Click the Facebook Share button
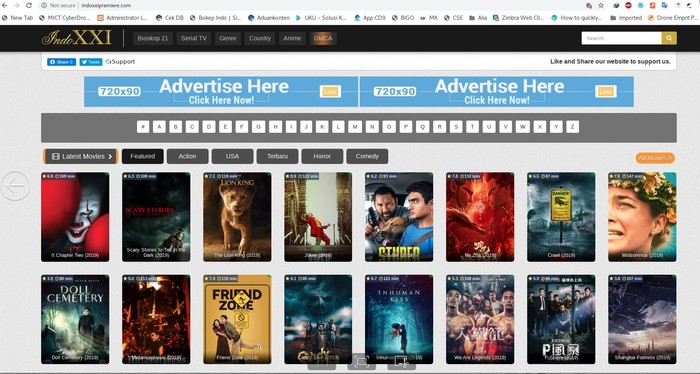This screenshot has width=700, height=374. tap(62, 62)
